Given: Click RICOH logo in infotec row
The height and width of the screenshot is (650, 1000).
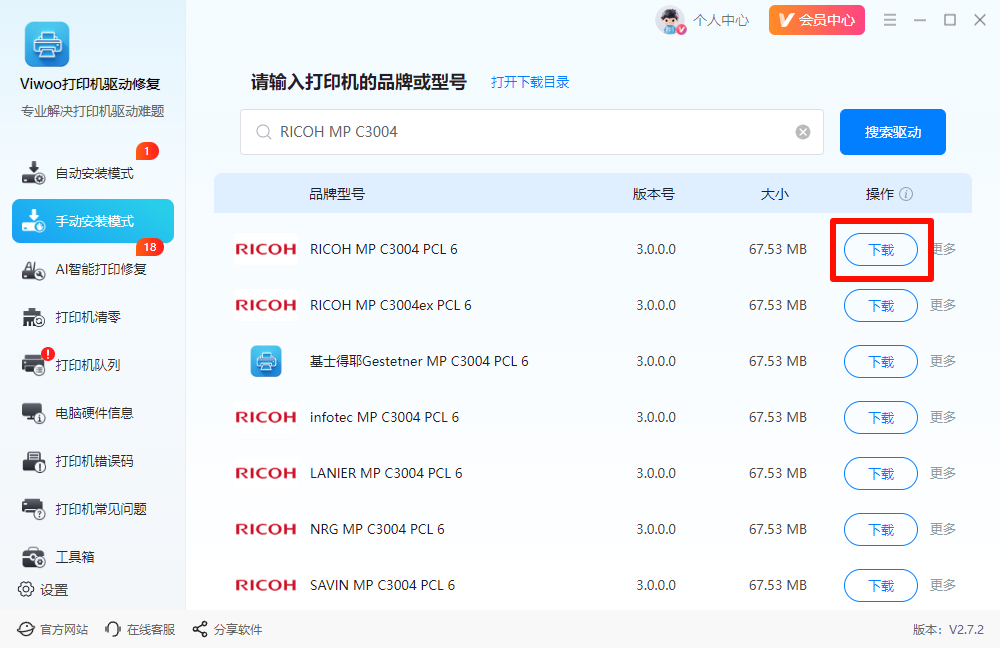Looking at the screenshot, I should point(266,417).
